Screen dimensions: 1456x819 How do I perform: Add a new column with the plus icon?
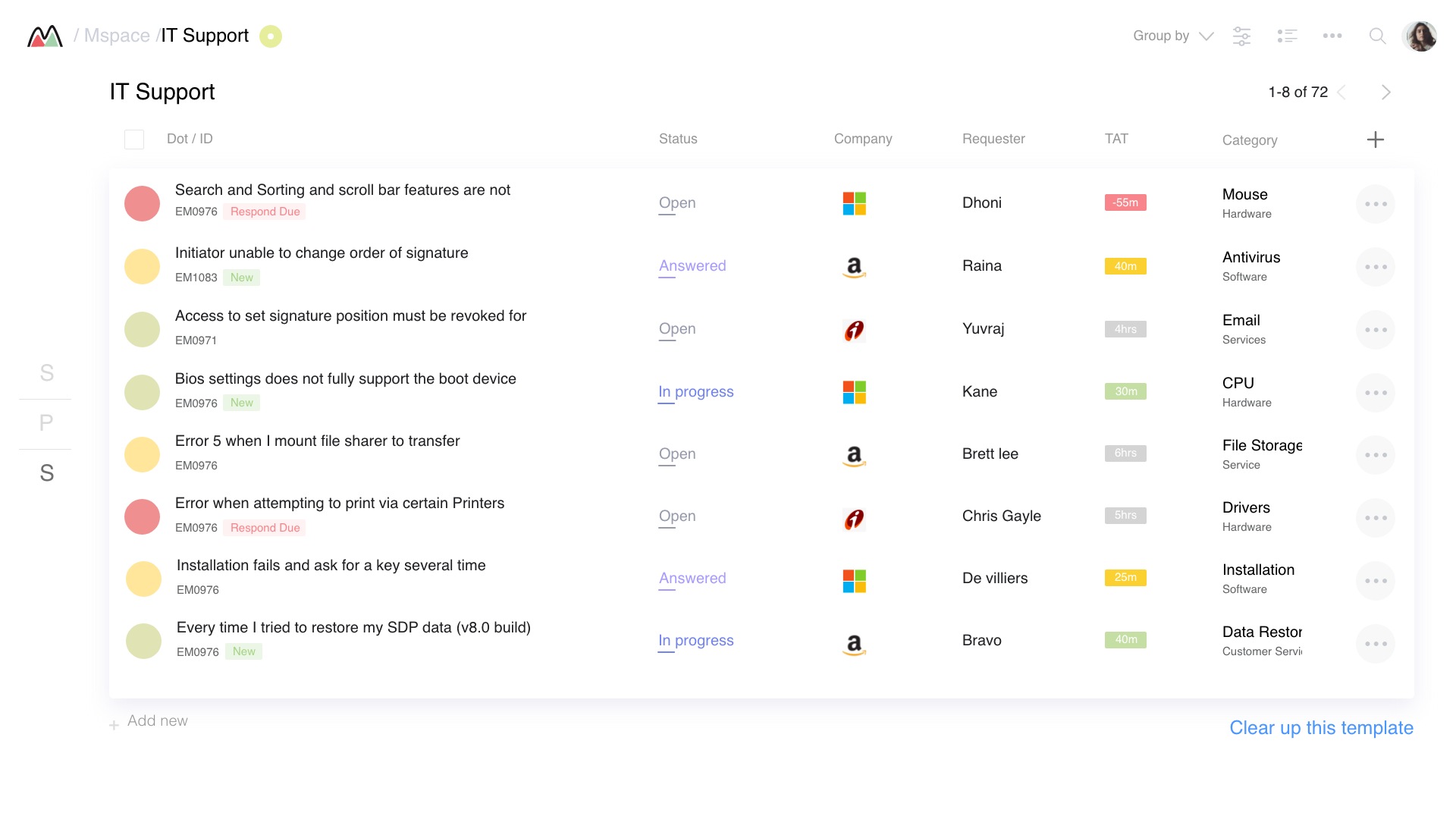[1376, 140]
